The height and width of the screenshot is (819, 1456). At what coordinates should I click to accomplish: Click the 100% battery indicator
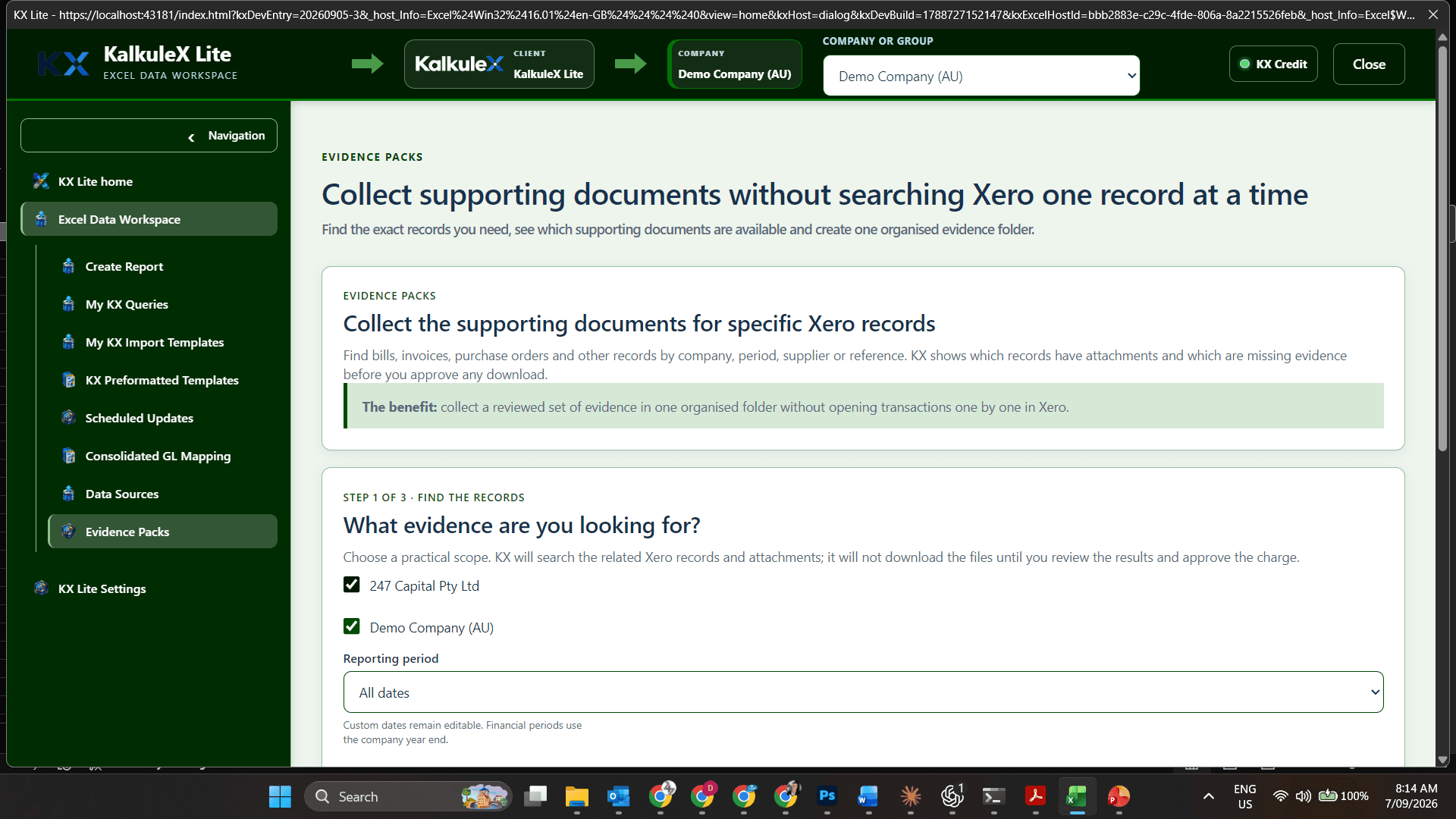1344,796
